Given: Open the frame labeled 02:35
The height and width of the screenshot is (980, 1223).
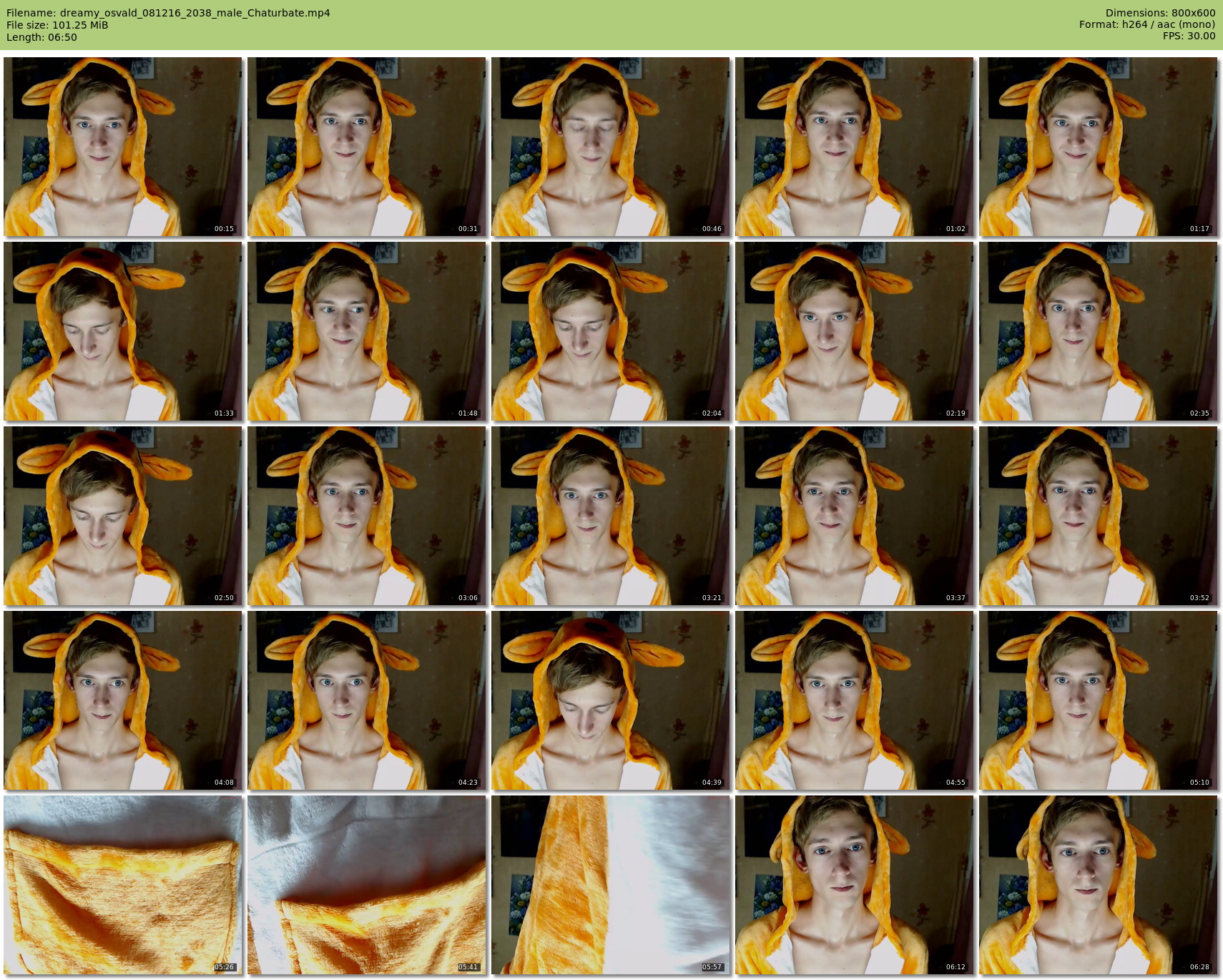Looking at the screenshot, I should click(1098, 331).
